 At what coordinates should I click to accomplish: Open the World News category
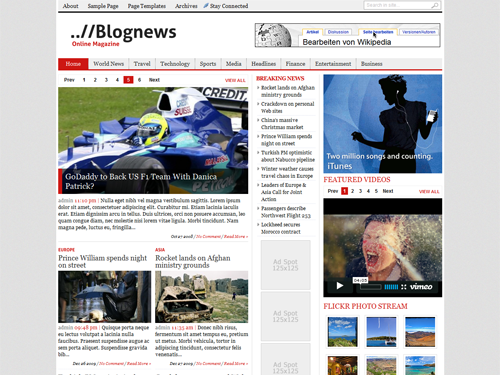[109, 64]
